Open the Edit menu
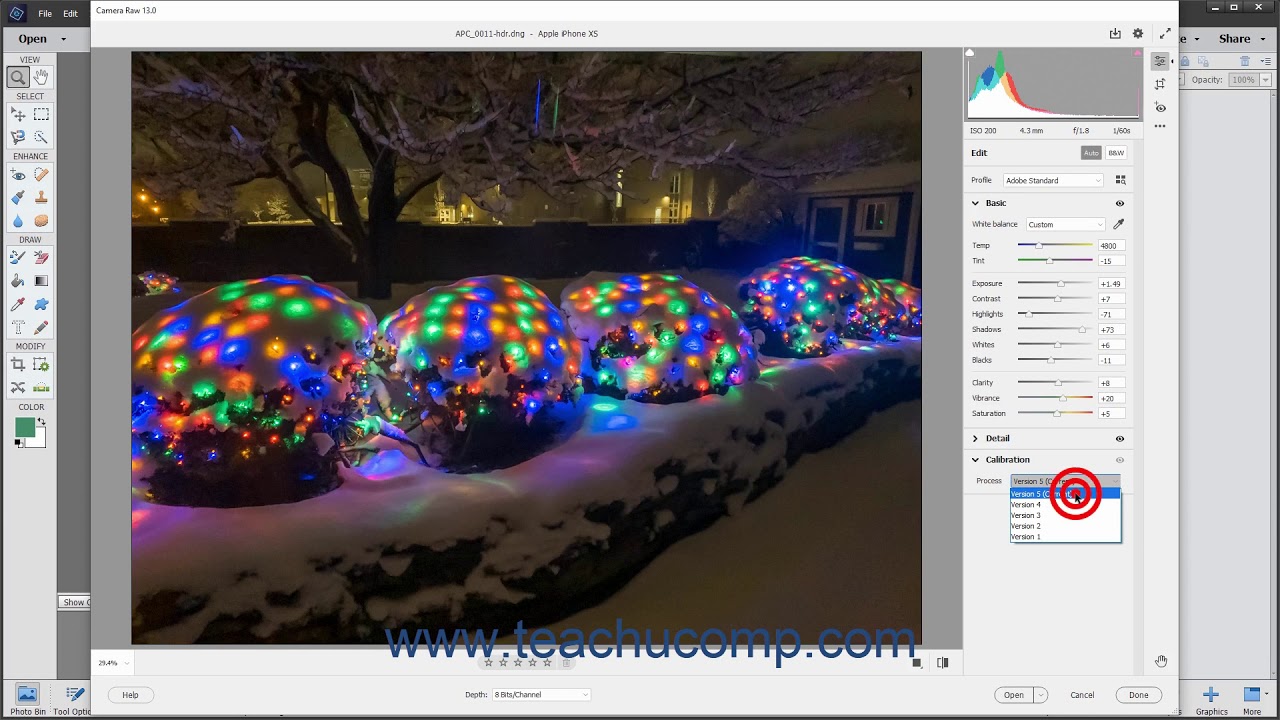Image resolution: width=1280 pixels, height=720 pixels. coord(70,14)
